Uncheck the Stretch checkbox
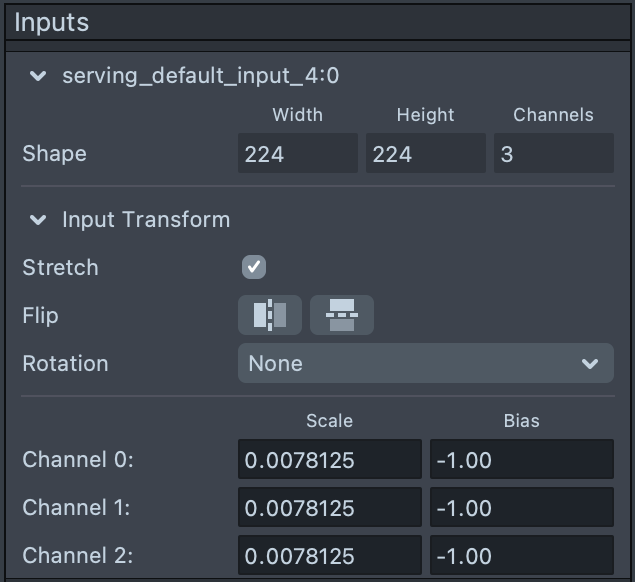 pos(254,267)
